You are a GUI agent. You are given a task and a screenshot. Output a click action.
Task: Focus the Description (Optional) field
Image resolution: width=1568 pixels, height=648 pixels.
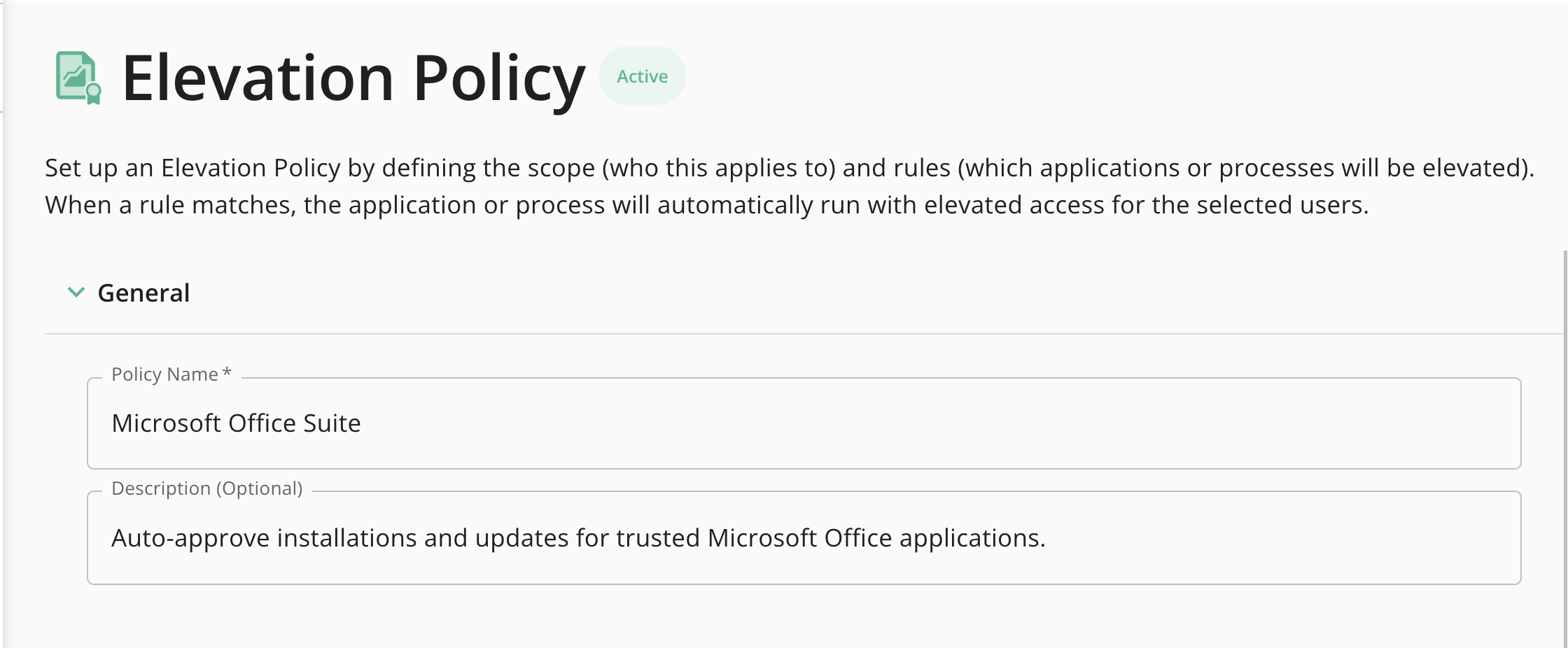tap(804, 538)
